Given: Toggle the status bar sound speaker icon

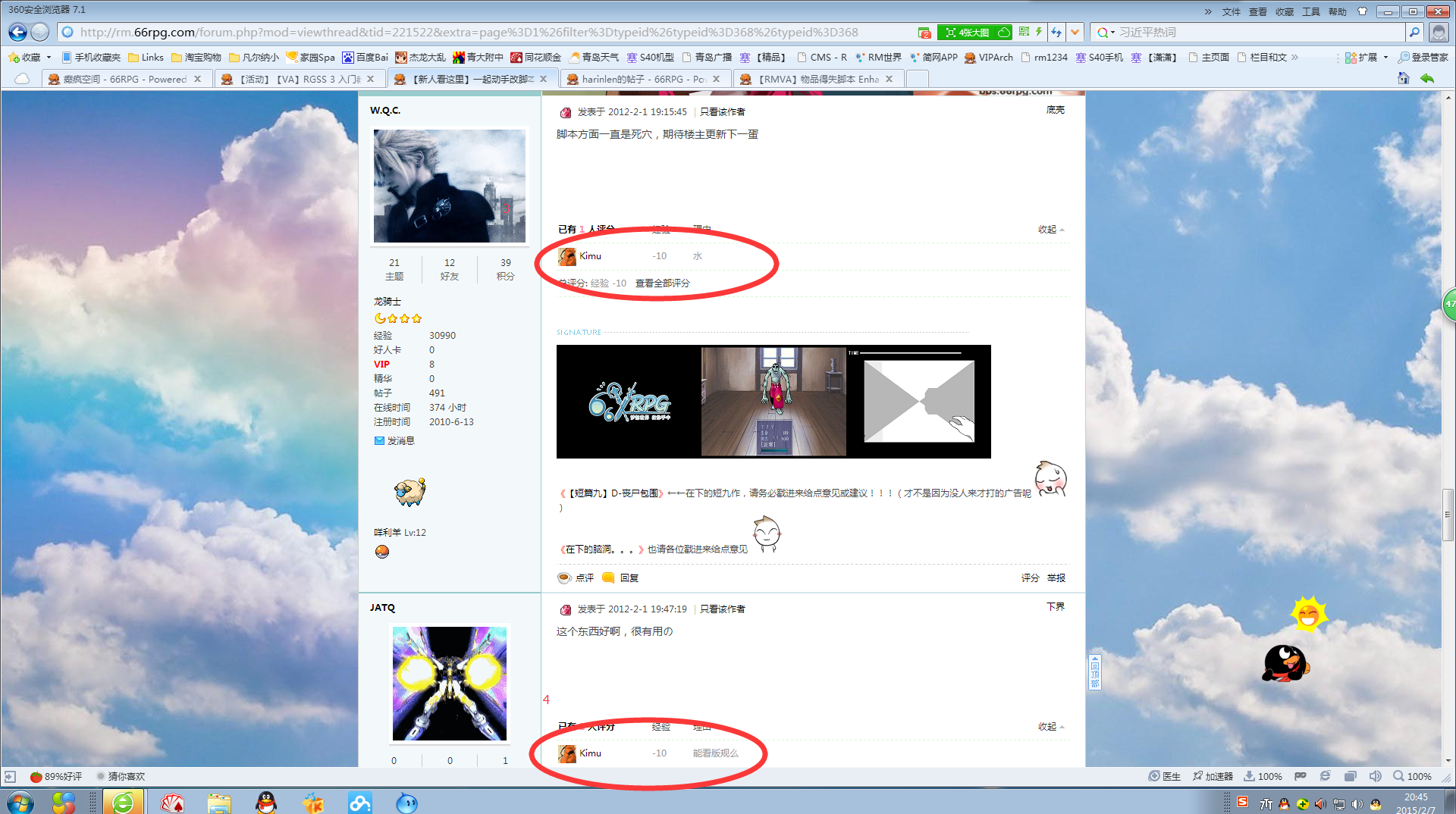Looking at the screenshot, I should [x=1375, y=776].
